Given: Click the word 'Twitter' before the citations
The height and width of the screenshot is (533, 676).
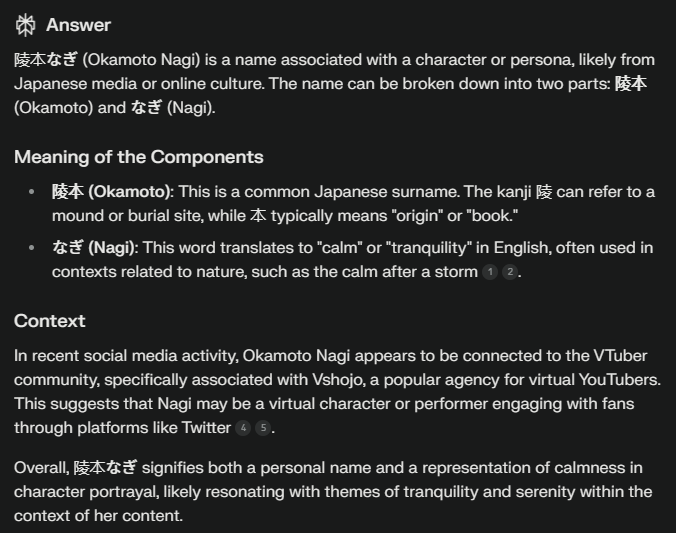Looking at the screenshot, I should coord(206,428).
